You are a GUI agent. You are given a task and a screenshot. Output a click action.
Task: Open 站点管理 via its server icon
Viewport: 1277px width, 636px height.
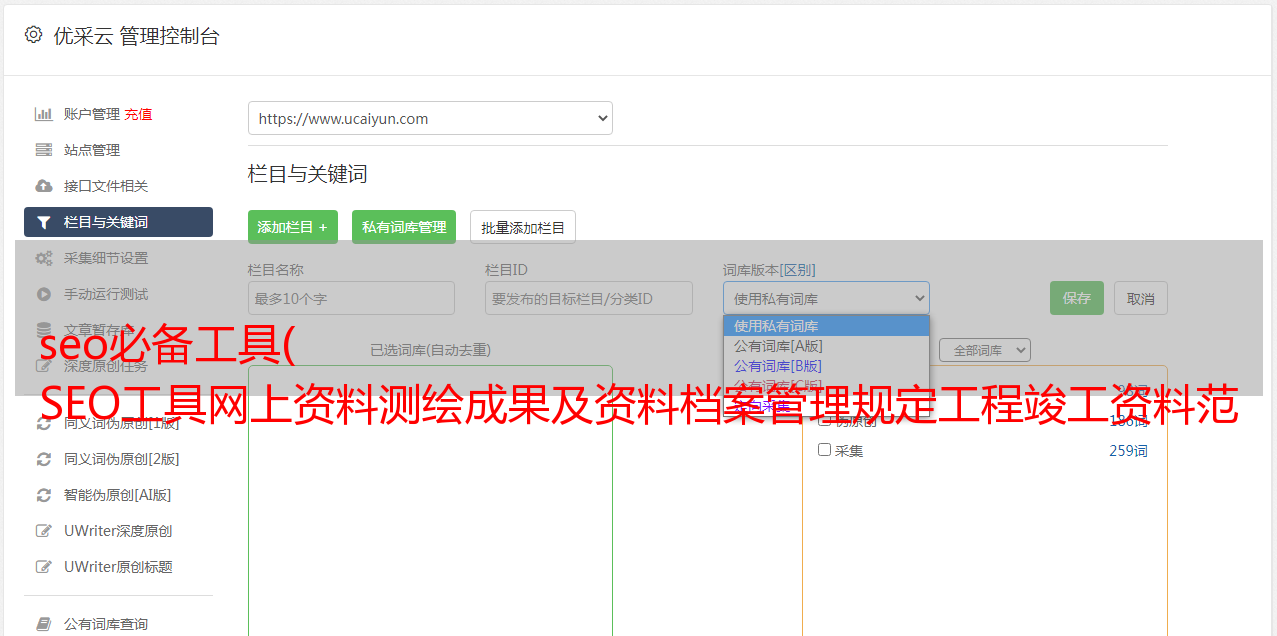[44, 150]
